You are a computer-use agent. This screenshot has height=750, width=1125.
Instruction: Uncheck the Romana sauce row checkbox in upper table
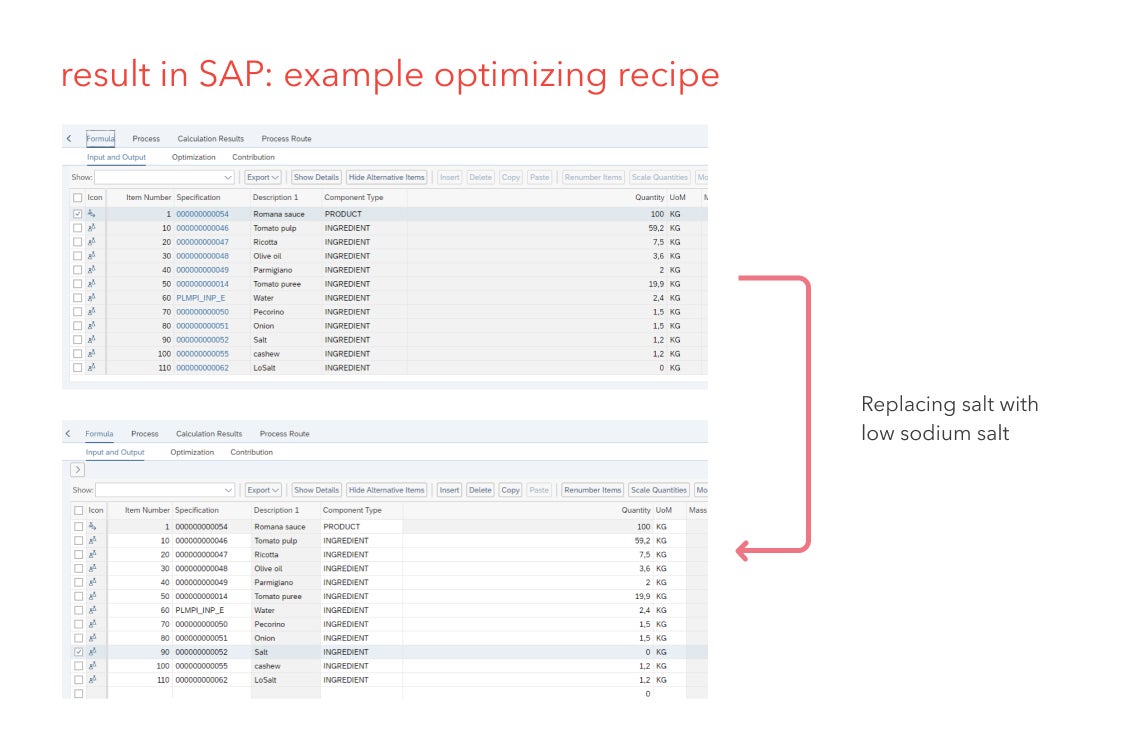pos(78,214)
